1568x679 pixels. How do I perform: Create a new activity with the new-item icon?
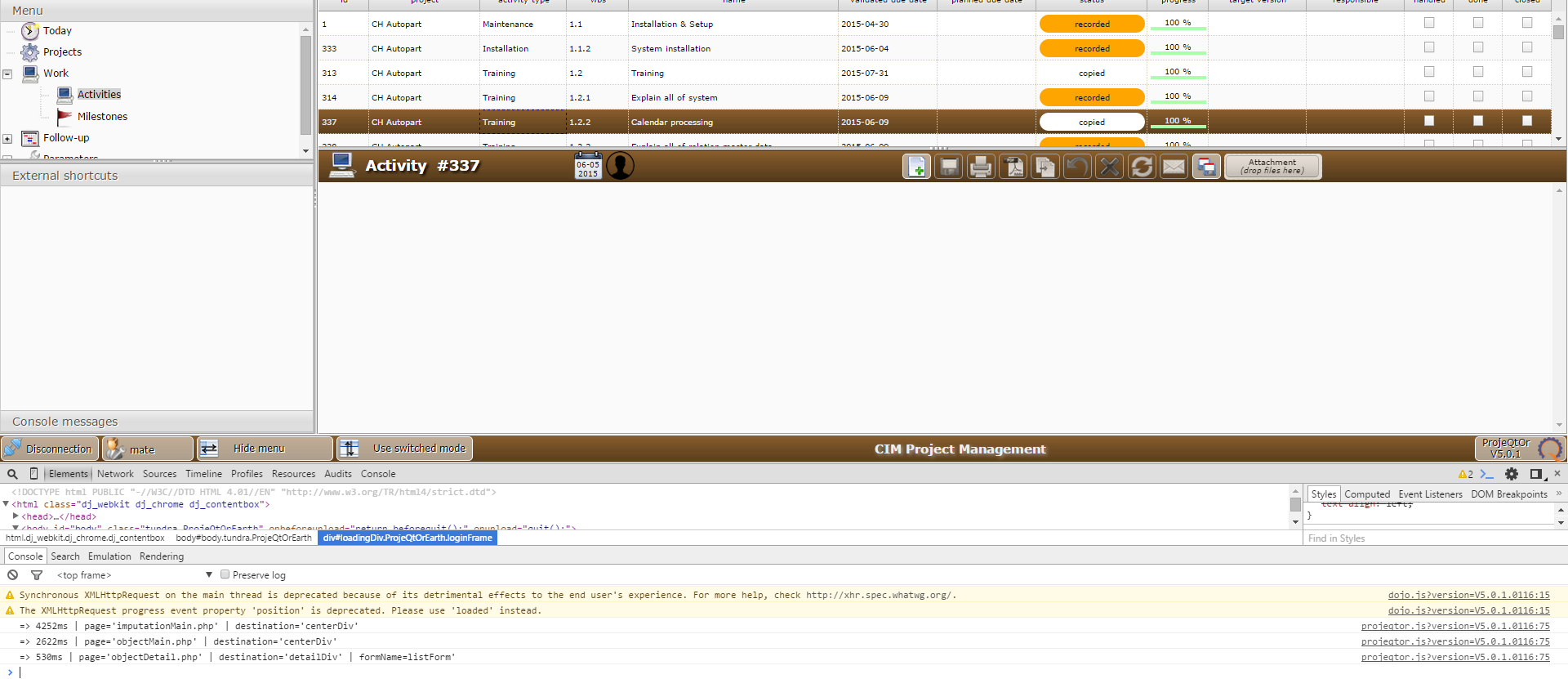[x=917, y=167]
